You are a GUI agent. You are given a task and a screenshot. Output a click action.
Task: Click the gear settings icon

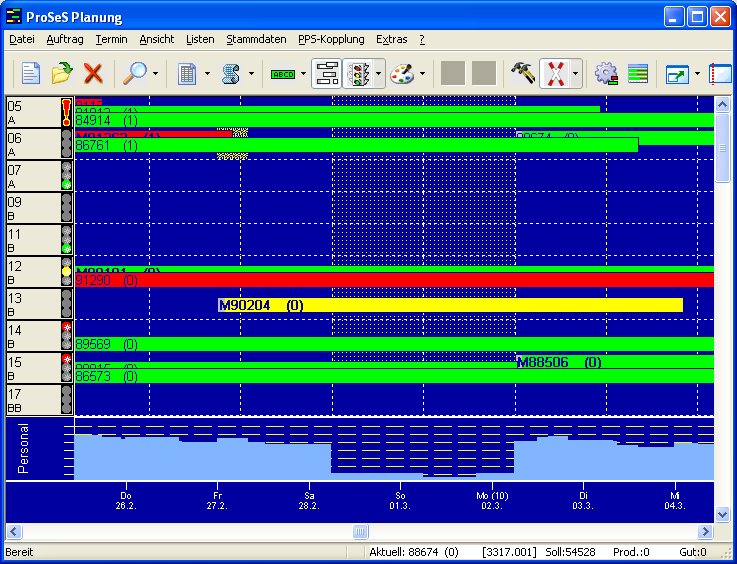click(x=605, y=73)
